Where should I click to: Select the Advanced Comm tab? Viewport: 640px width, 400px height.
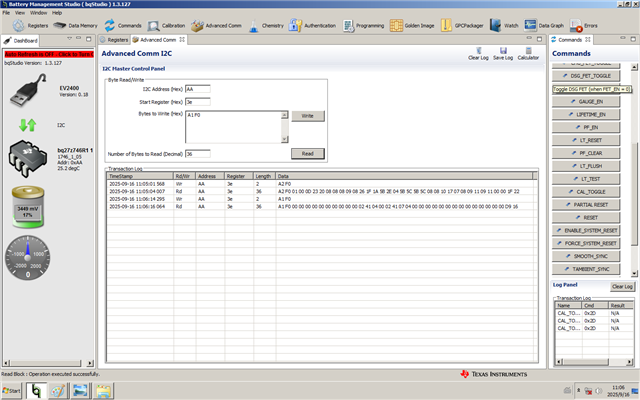[158, 40]
